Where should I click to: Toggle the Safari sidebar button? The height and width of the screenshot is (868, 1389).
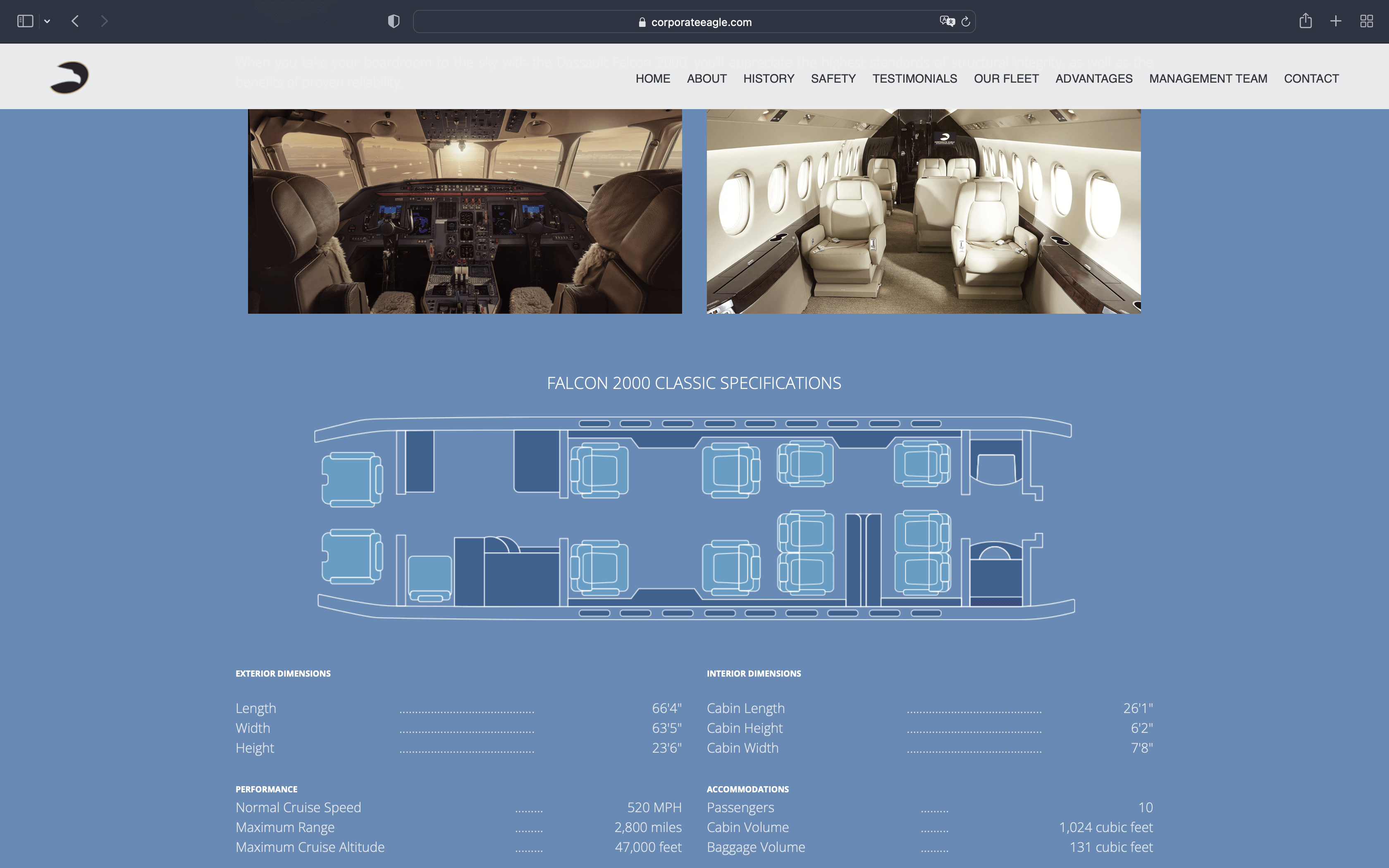pyautogui.click(x=25, y=21)
